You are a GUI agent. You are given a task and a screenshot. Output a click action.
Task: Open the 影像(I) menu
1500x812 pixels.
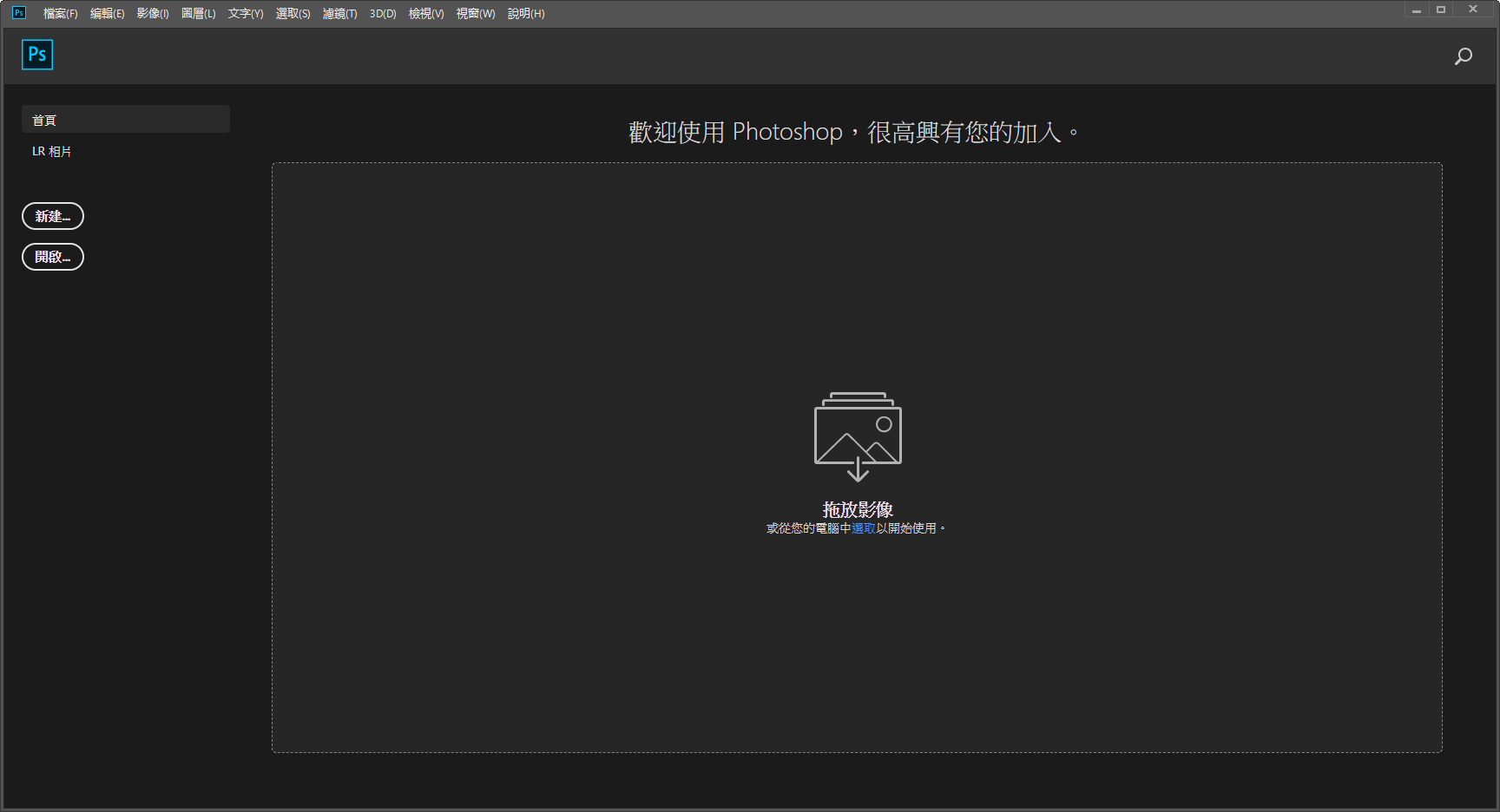[153, 13]
